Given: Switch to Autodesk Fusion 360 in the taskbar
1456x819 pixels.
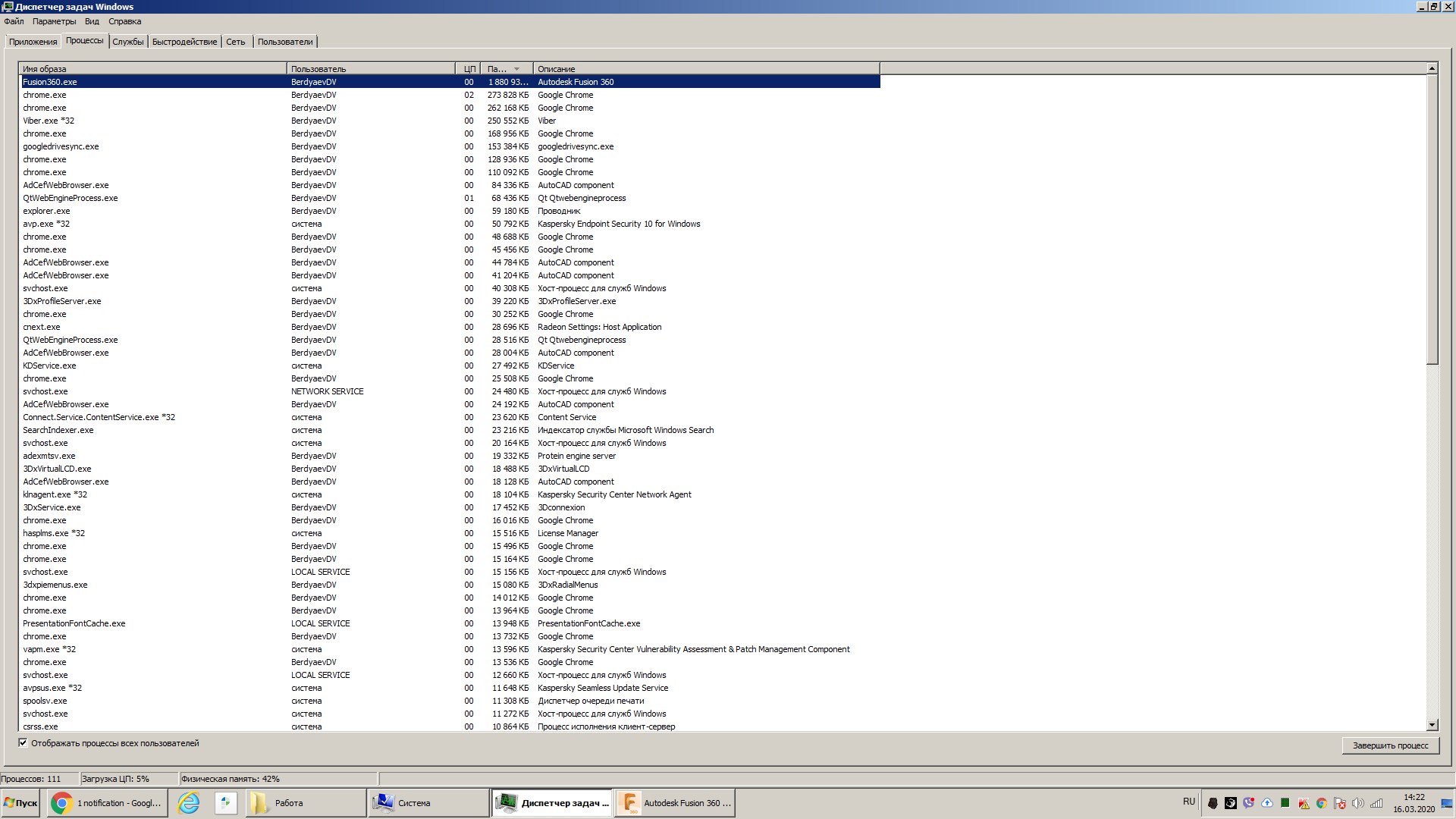Looking at the screenshot, I should pos(675,803).
